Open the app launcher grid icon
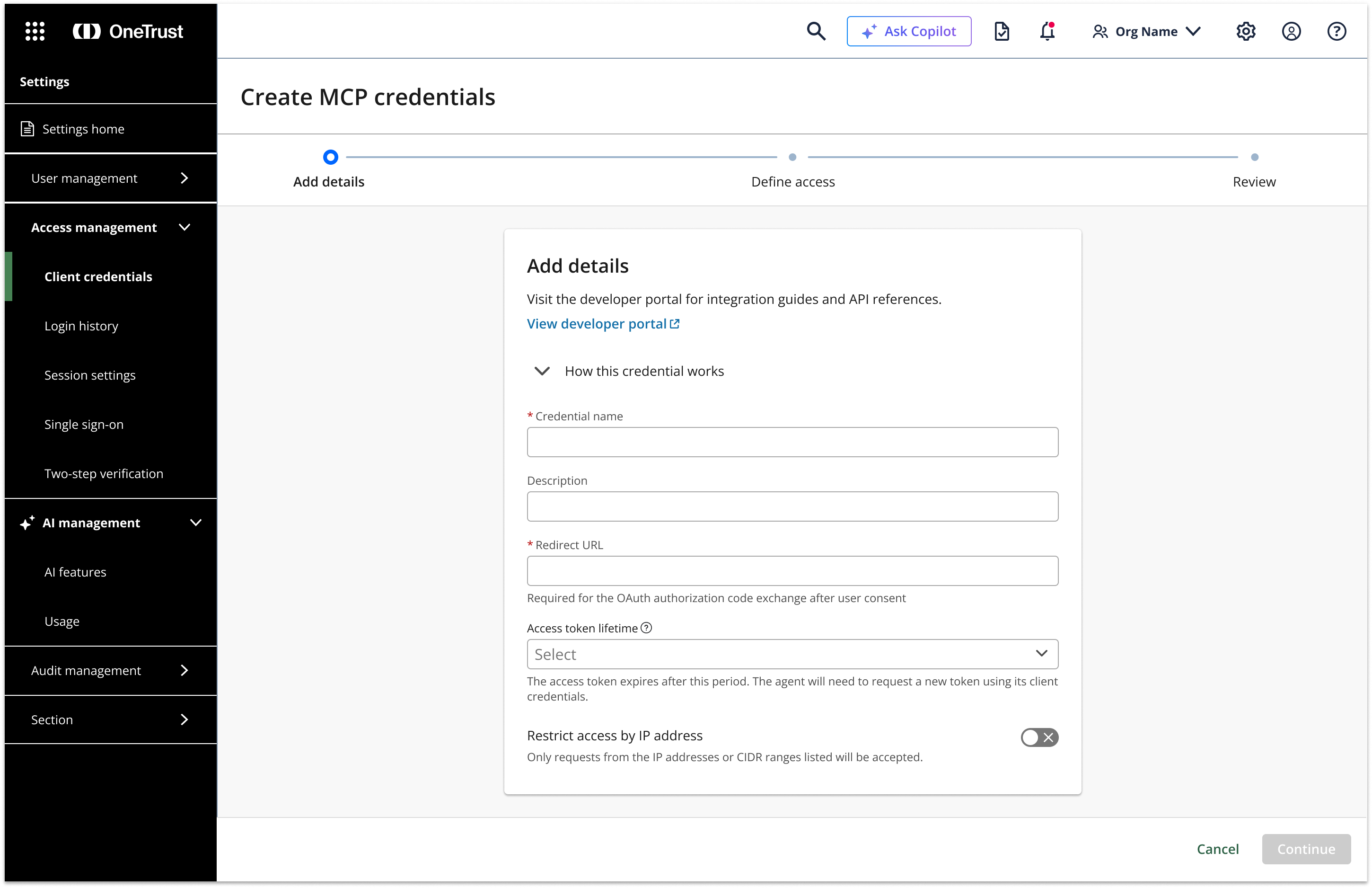The height and width of the screenshot is (888, 1372). pyautogui.click(x=35, y=31)
